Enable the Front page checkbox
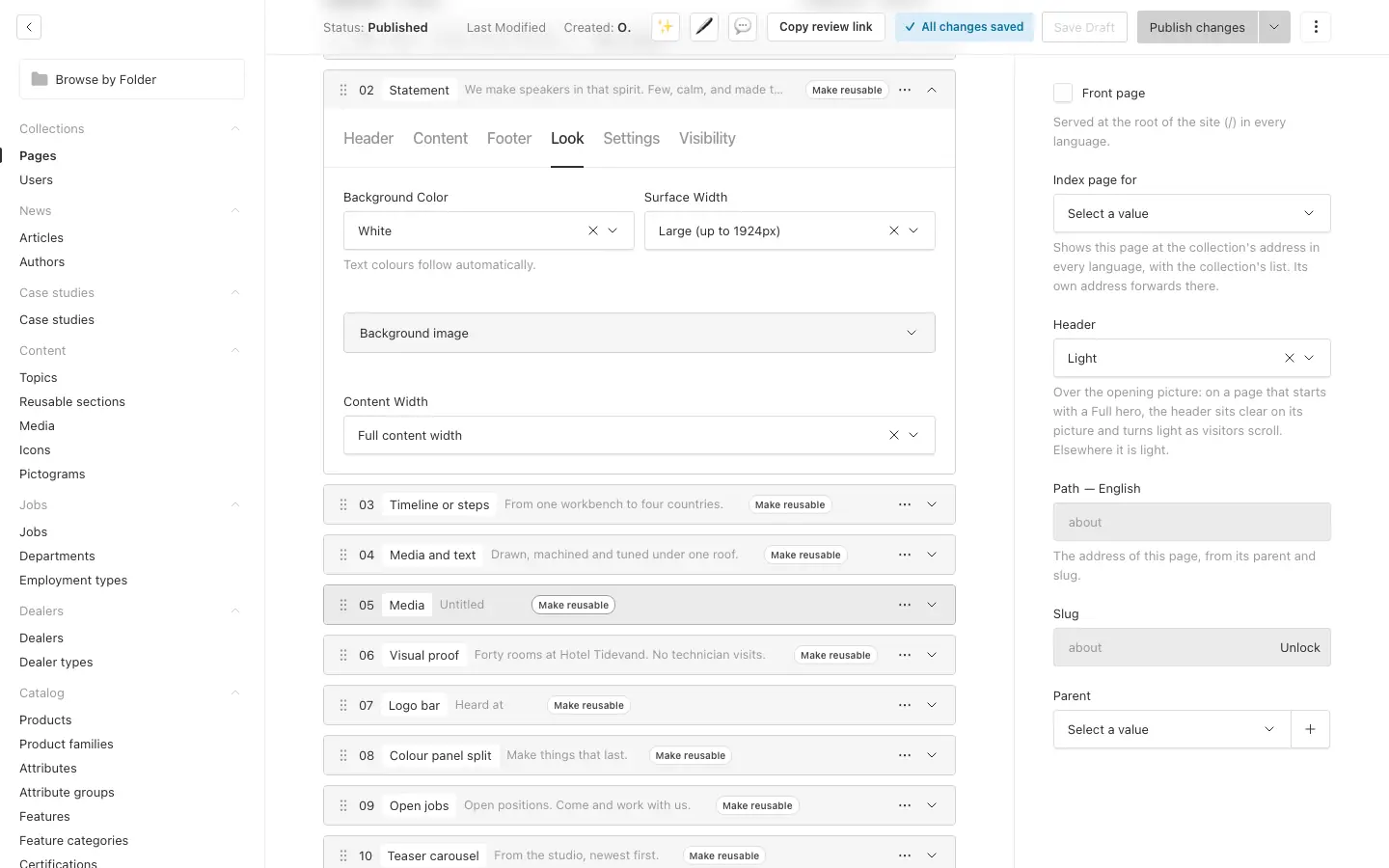The height and width of the screenshot is (868, 1389). click(1063, 93)
